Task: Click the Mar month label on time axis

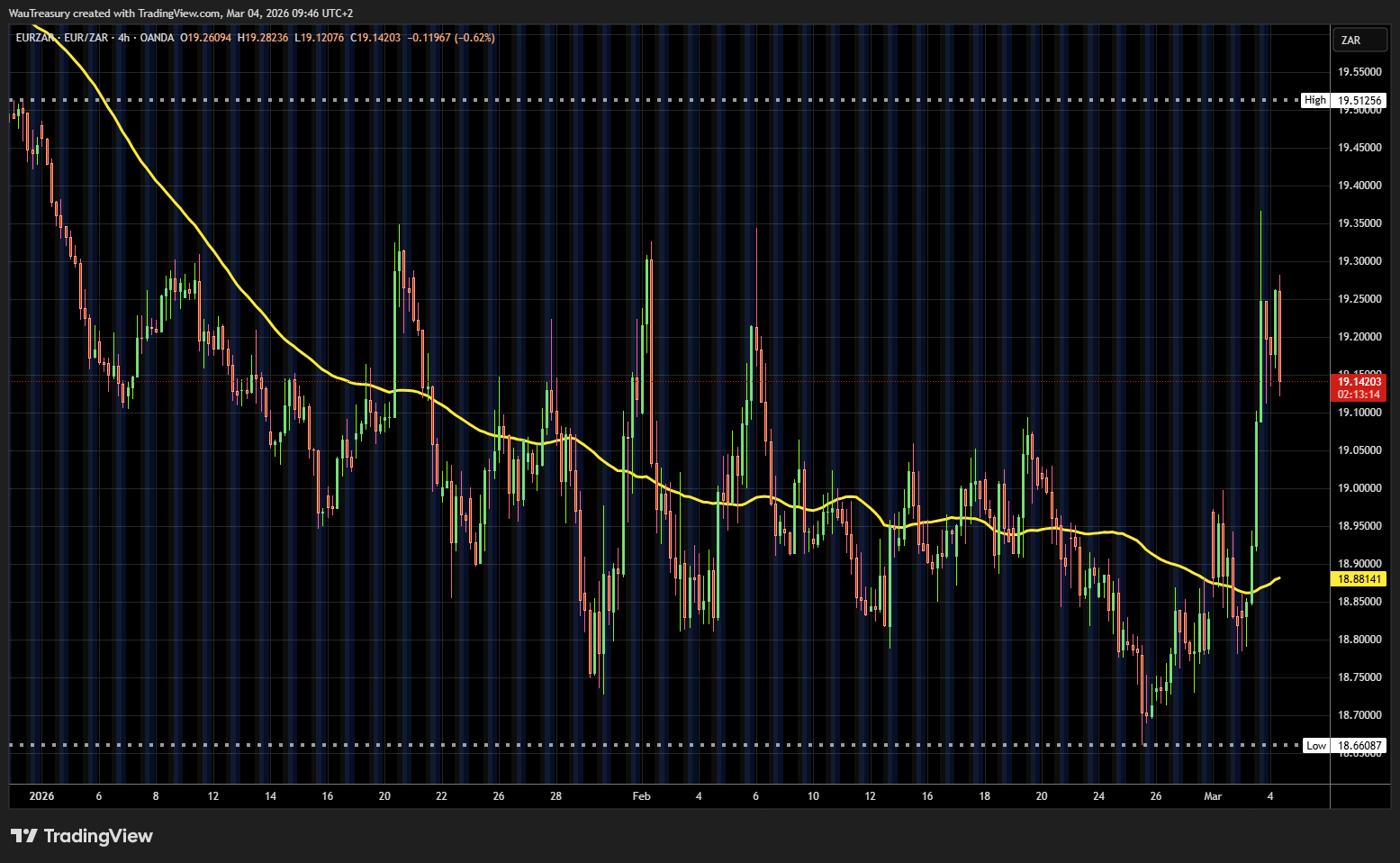Action: pos(1213,796)
